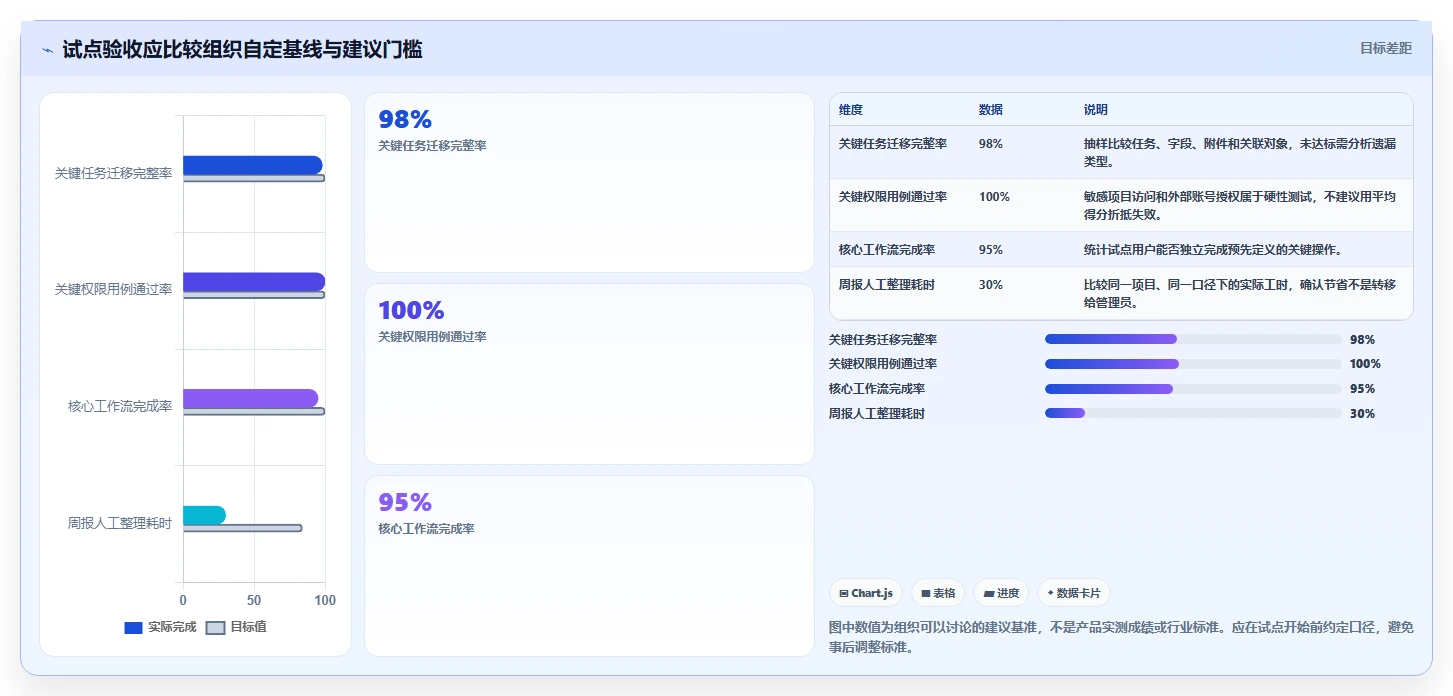This screenshot has height=696, width=1453.
Task: Click the 说明 table column header
Action: coord(1096,110)
